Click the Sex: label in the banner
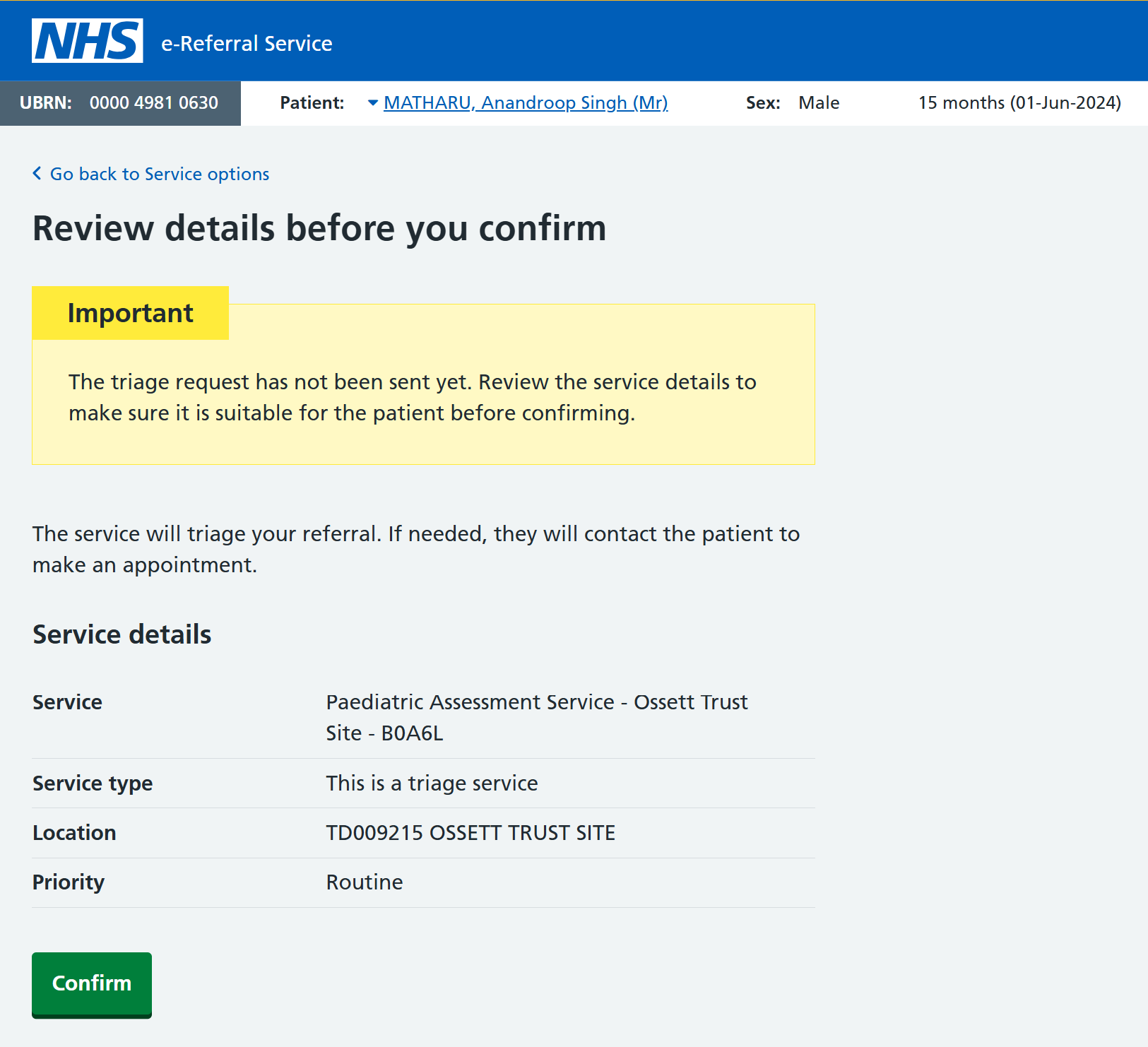Image resolution: width=1148 pixels, height=1047 pixels. pyautogui.click(x=763, y=103)
